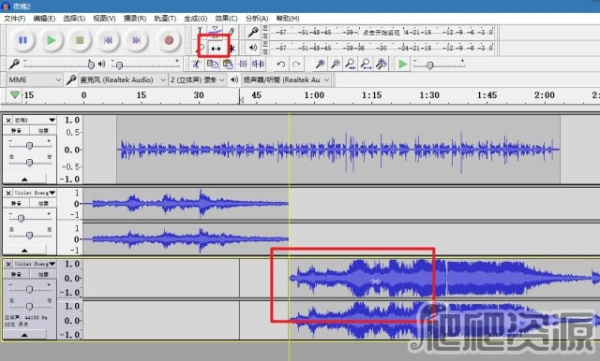Click the device toolbar speaker icon
The width and height of the screenshot is (600, 361).
click(234, 80)
